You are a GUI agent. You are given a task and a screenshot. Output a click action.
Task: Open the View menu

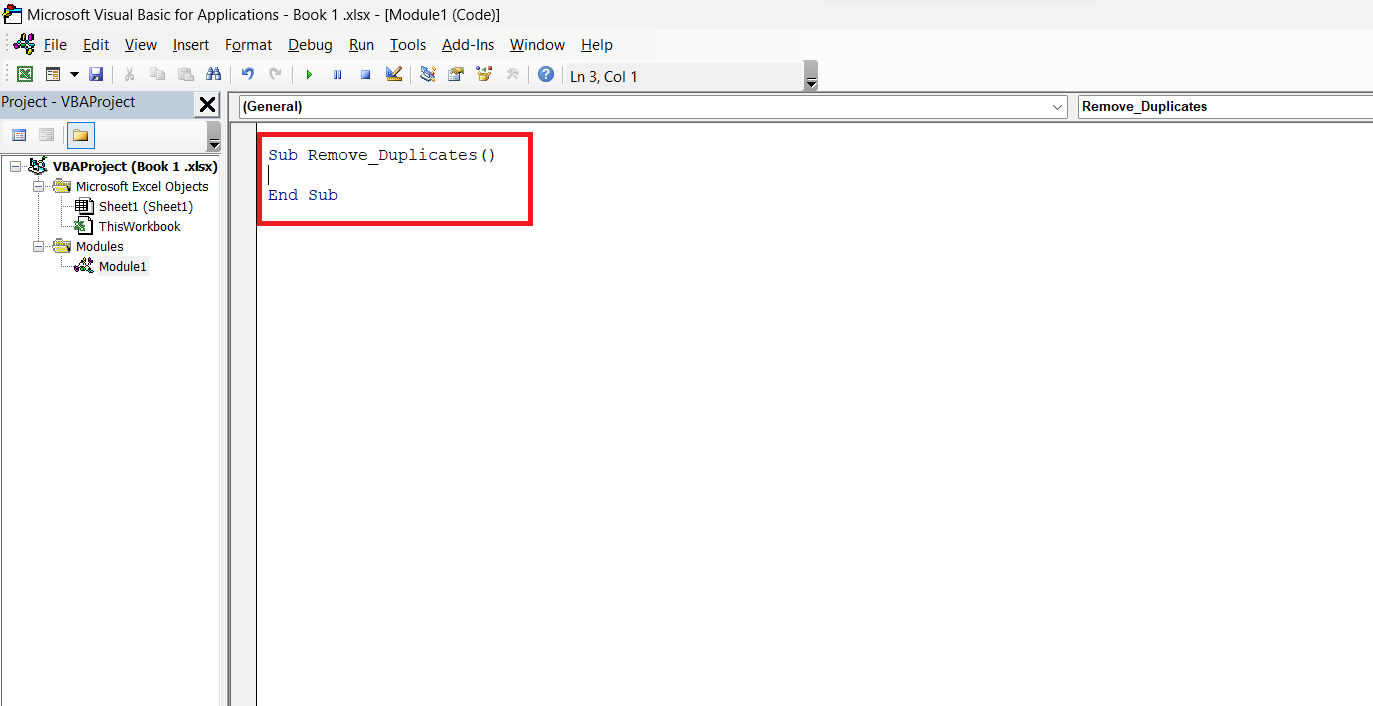(141, 45)
